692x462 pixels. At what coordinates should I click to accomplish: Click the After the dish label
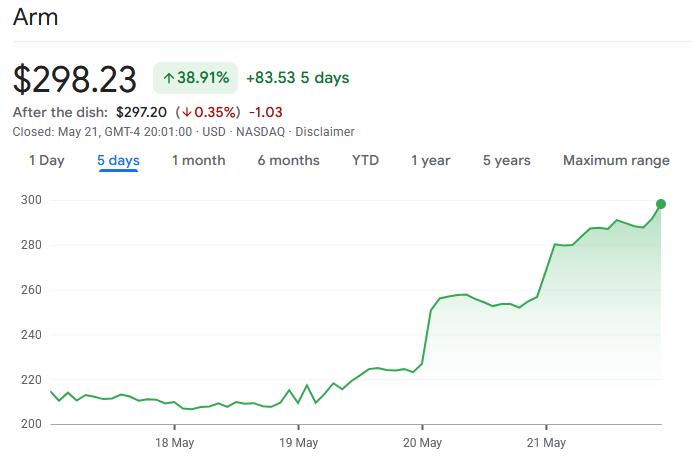pos(60,112)
